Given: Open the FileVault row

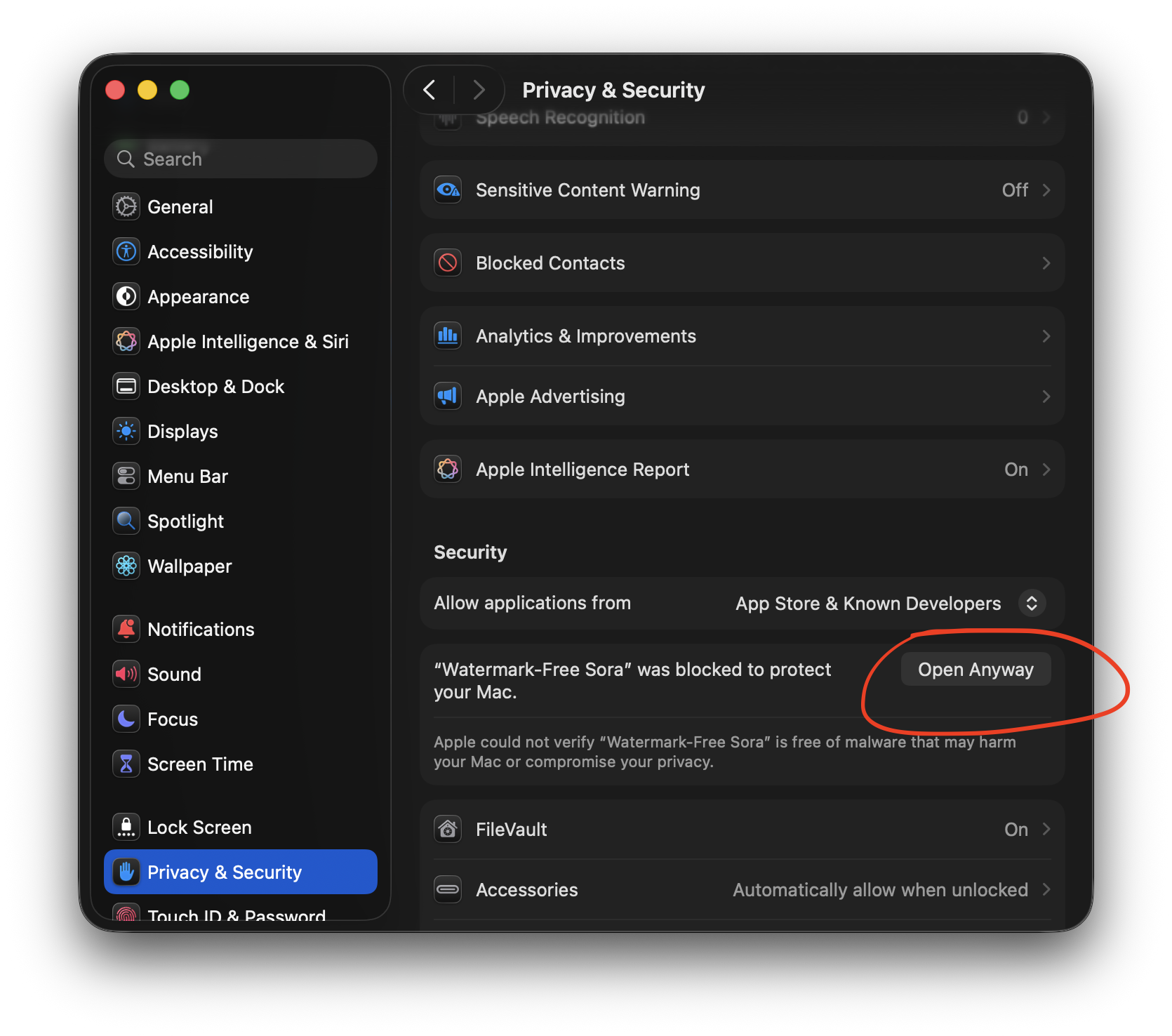Looking at the screenshot, I should (x=743, y=829).
